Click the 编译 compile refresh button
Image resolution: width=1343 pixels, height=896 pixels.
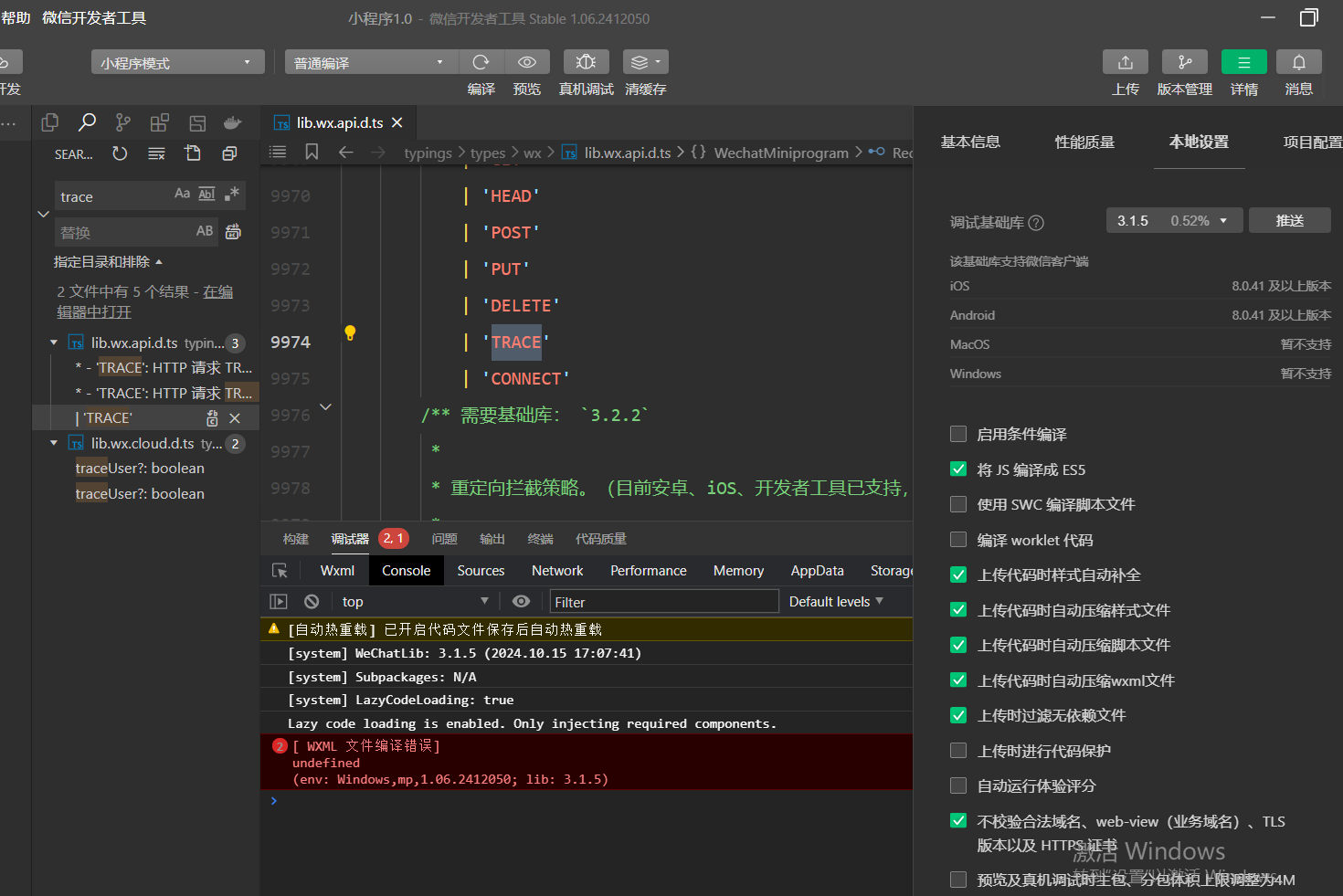click(481, 62)
